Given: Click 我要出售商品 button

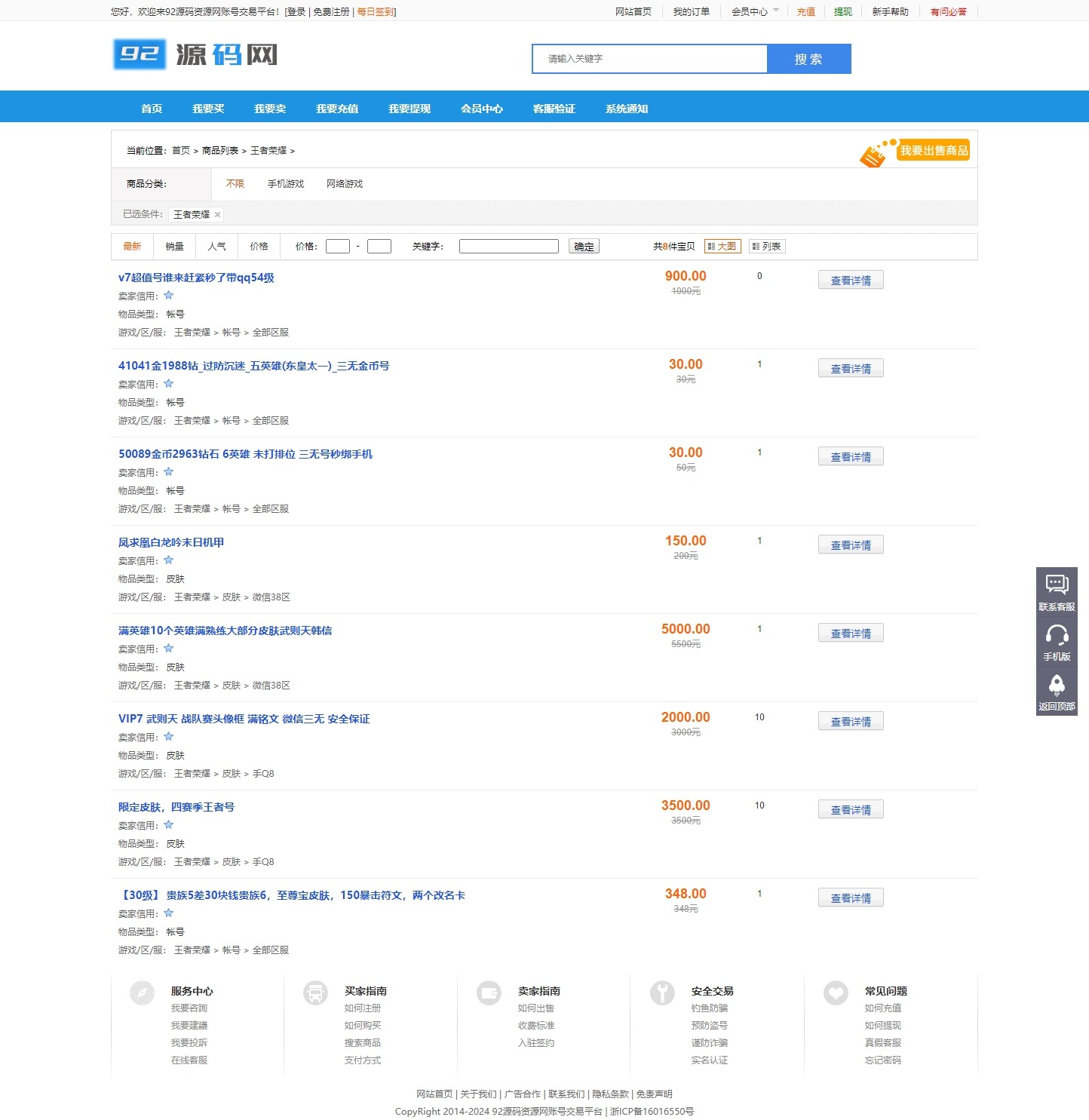Looking at the screenshot, I should pos(914,152).
